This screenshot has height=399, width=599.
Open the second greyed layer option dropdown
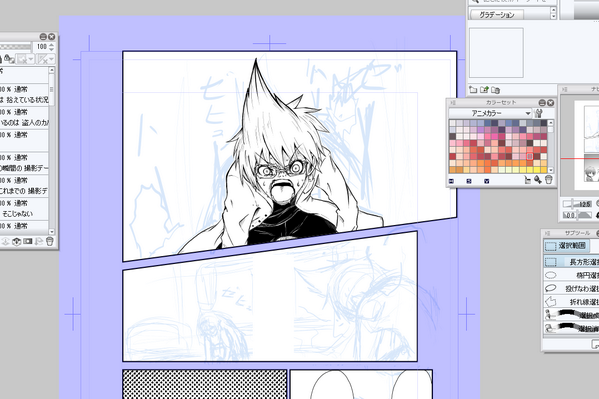[46, 59]
